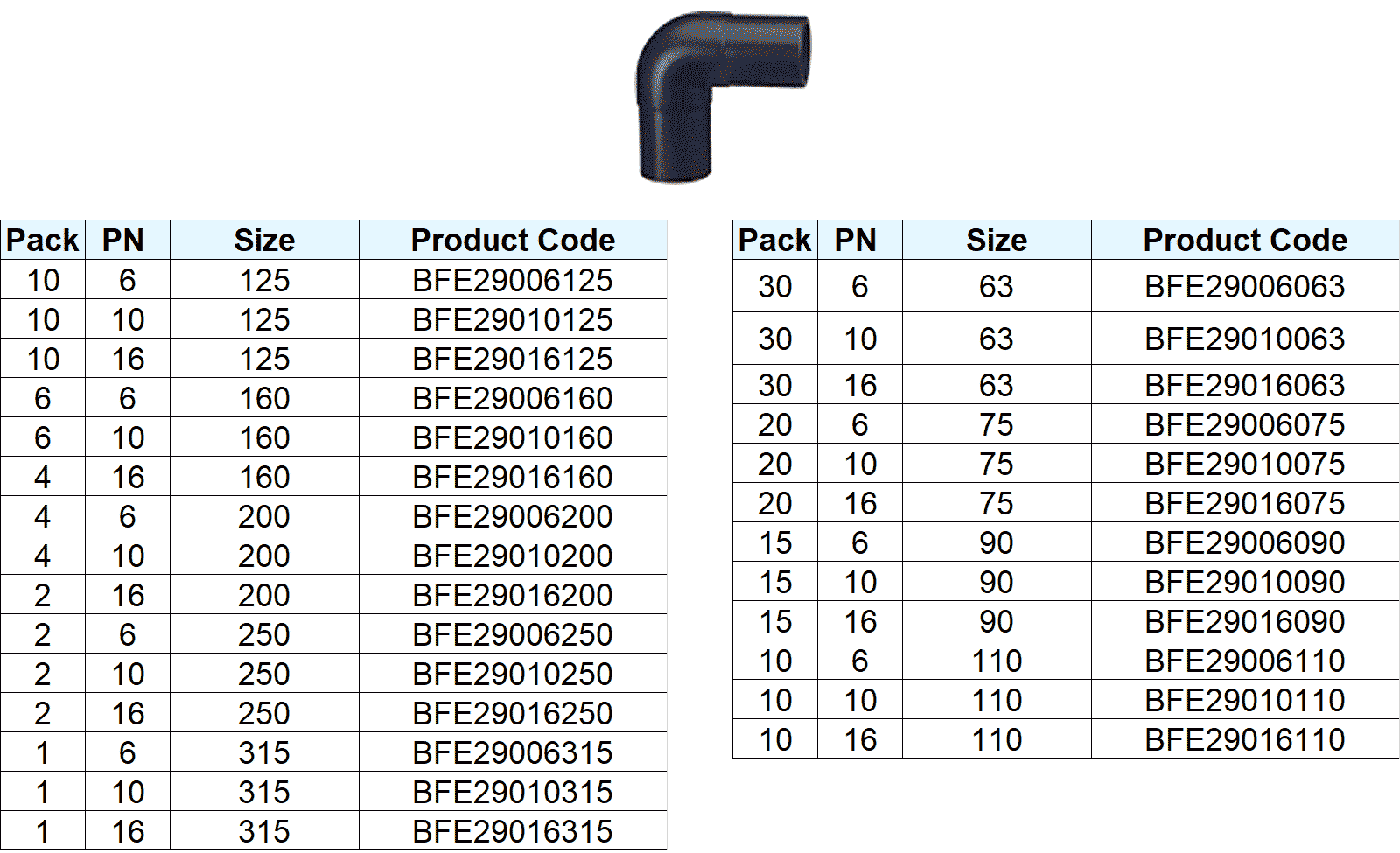Click the BFE29016110 cell

point(1244,740)
